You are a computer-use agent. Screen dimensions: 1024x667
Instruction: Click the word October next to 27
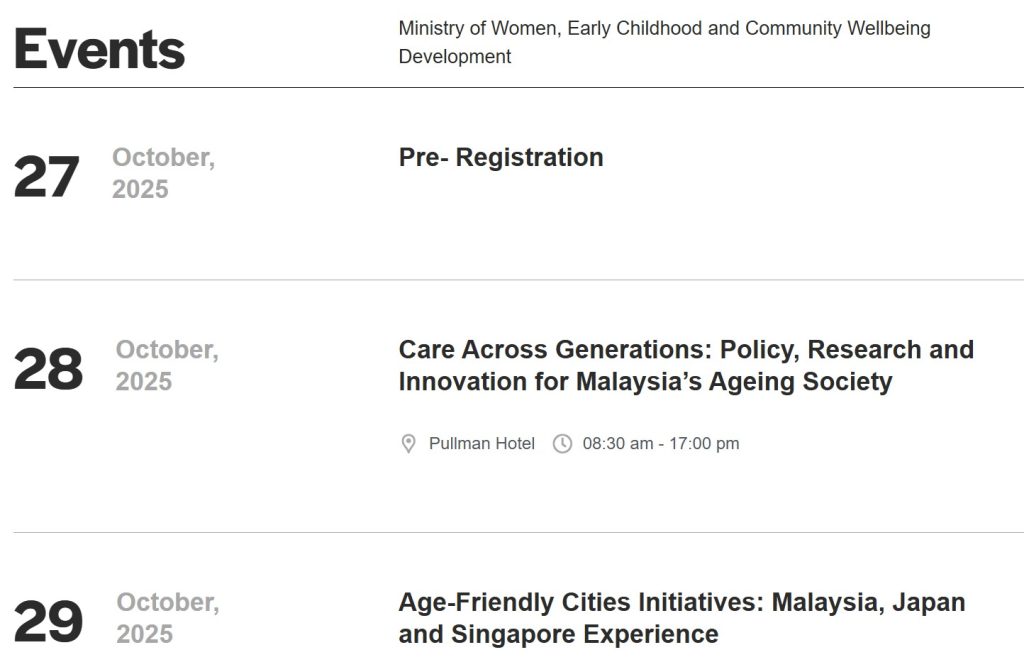click(163, 158)
